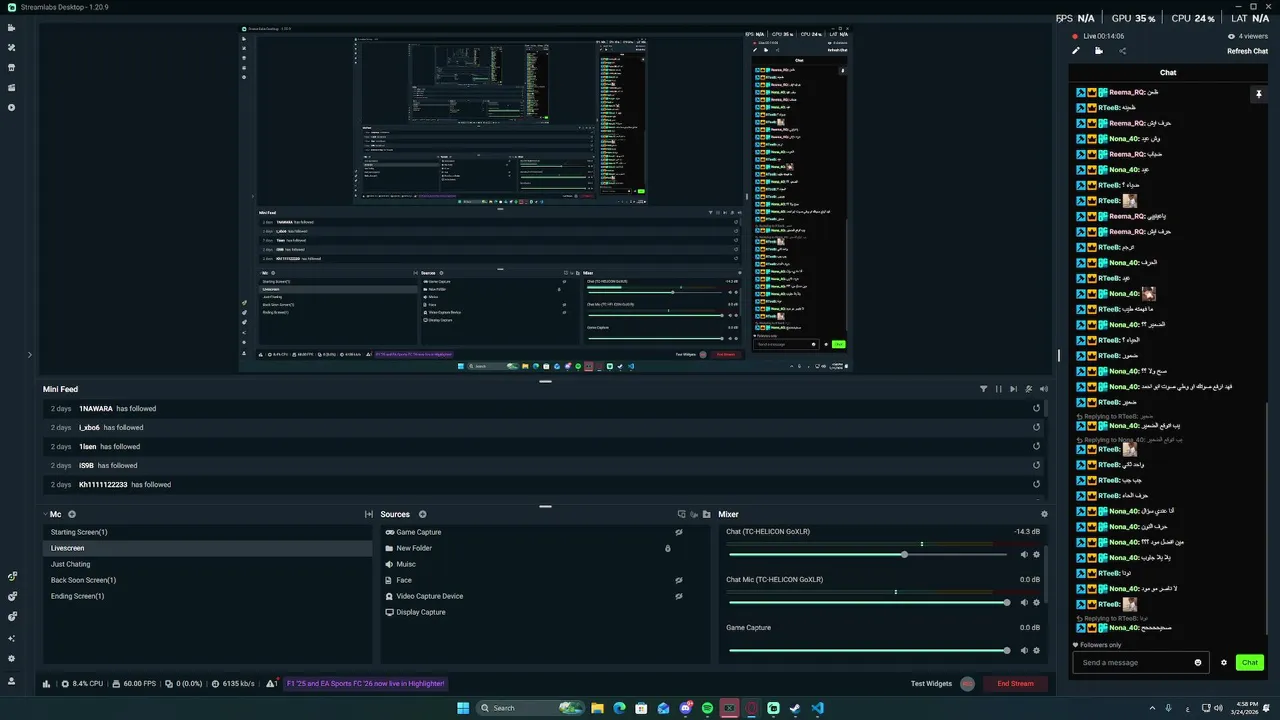The width and height of the screenshot is (1280, 720).
Task: Start recording with the REC button
Action: pos(967,684)
